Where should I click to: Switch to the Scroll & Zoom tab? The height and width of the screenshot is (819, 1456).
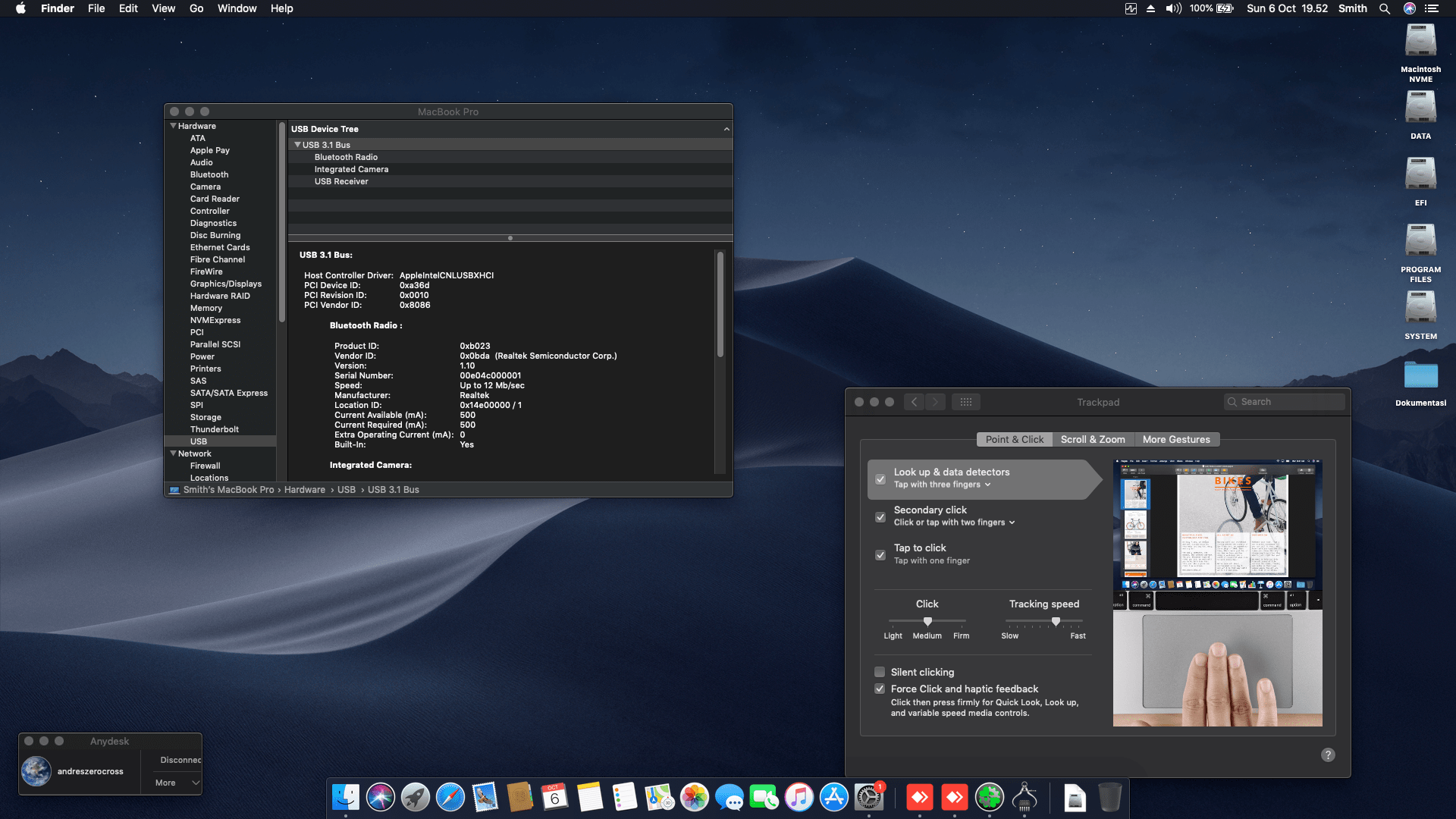point(1093,439)
